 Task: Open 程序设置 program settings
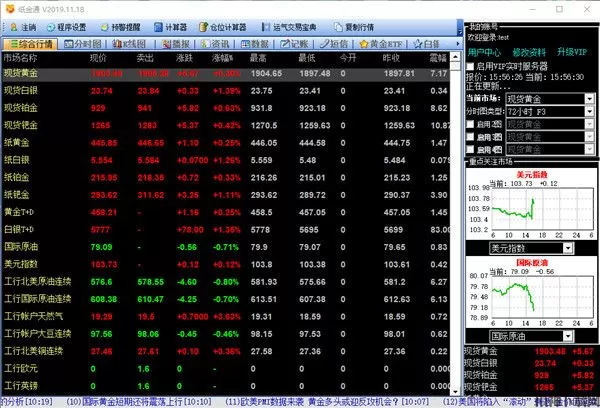(x=67, y=27)
